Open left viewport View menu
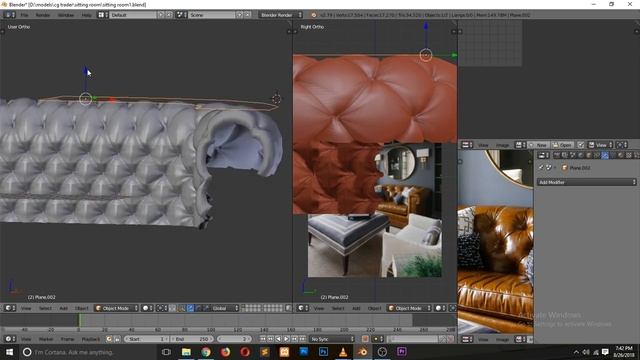This screenshot has width=640, height=360. 26,308
